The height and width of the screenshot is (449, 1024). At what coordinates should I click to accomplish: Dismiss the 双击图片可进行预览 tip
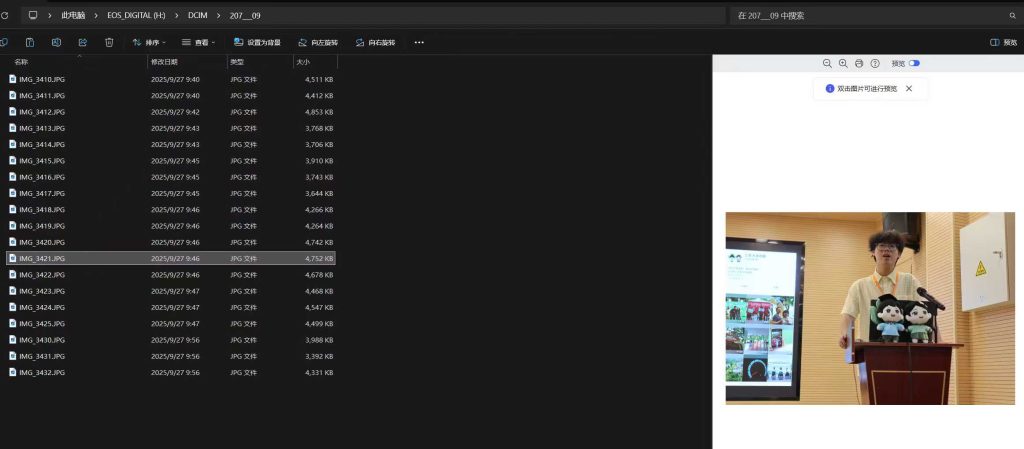[909, 88]
